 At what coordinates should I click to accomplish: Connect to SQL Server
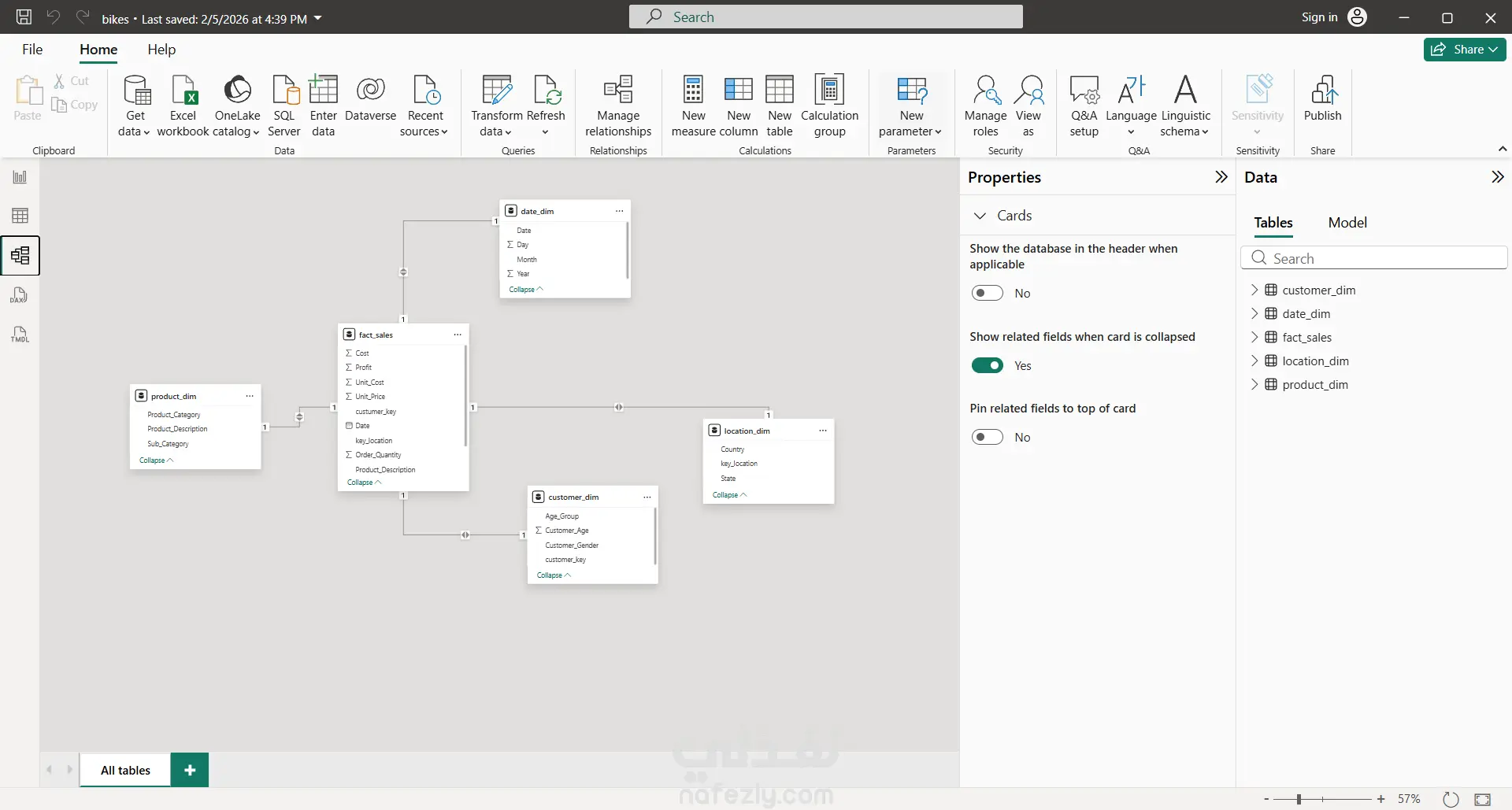coord(284,105)
